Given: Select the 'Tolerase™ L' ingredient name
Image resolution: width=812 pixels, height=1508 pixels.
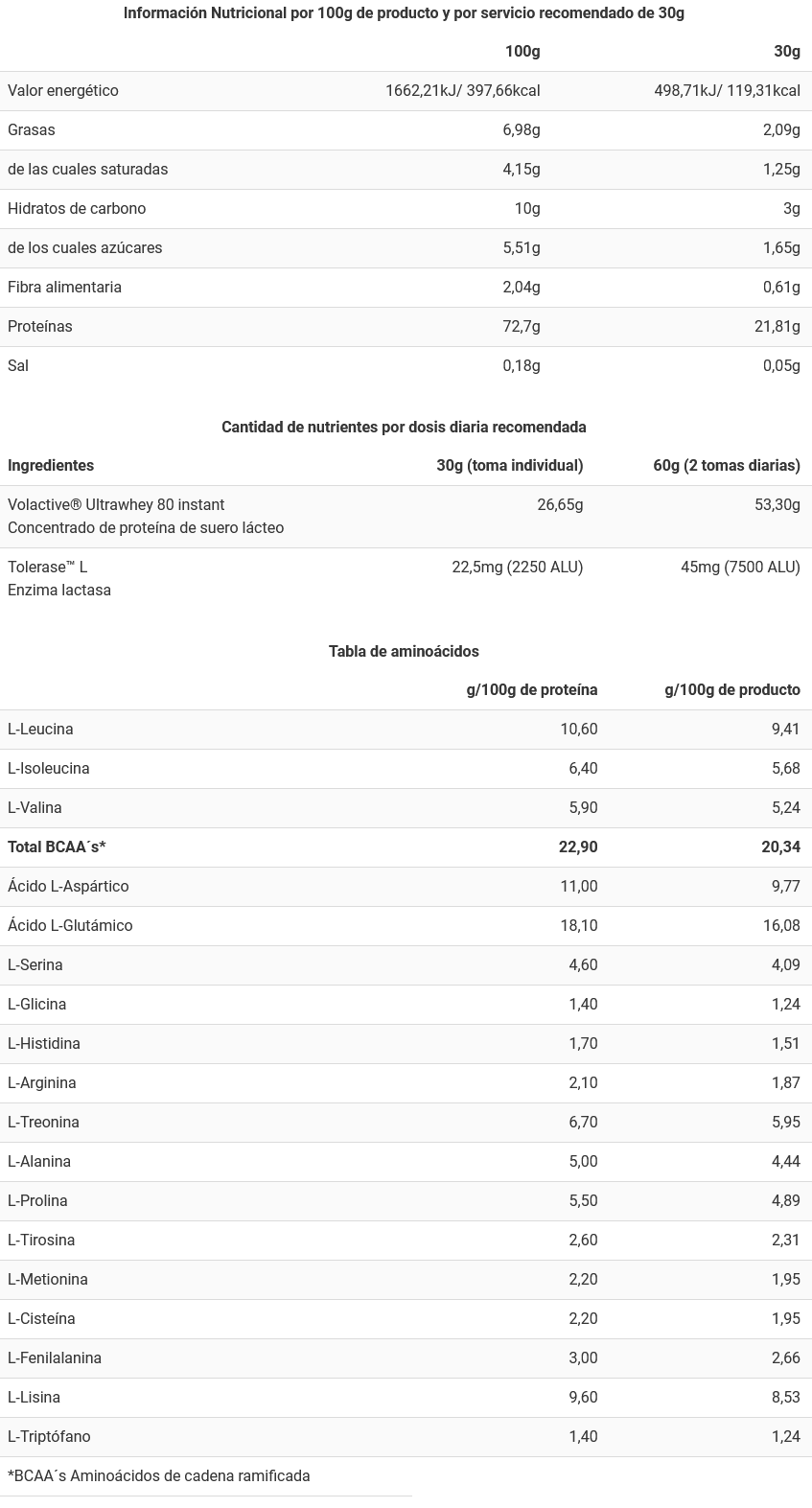Looking at the screenshot, I should click(47, 568).
